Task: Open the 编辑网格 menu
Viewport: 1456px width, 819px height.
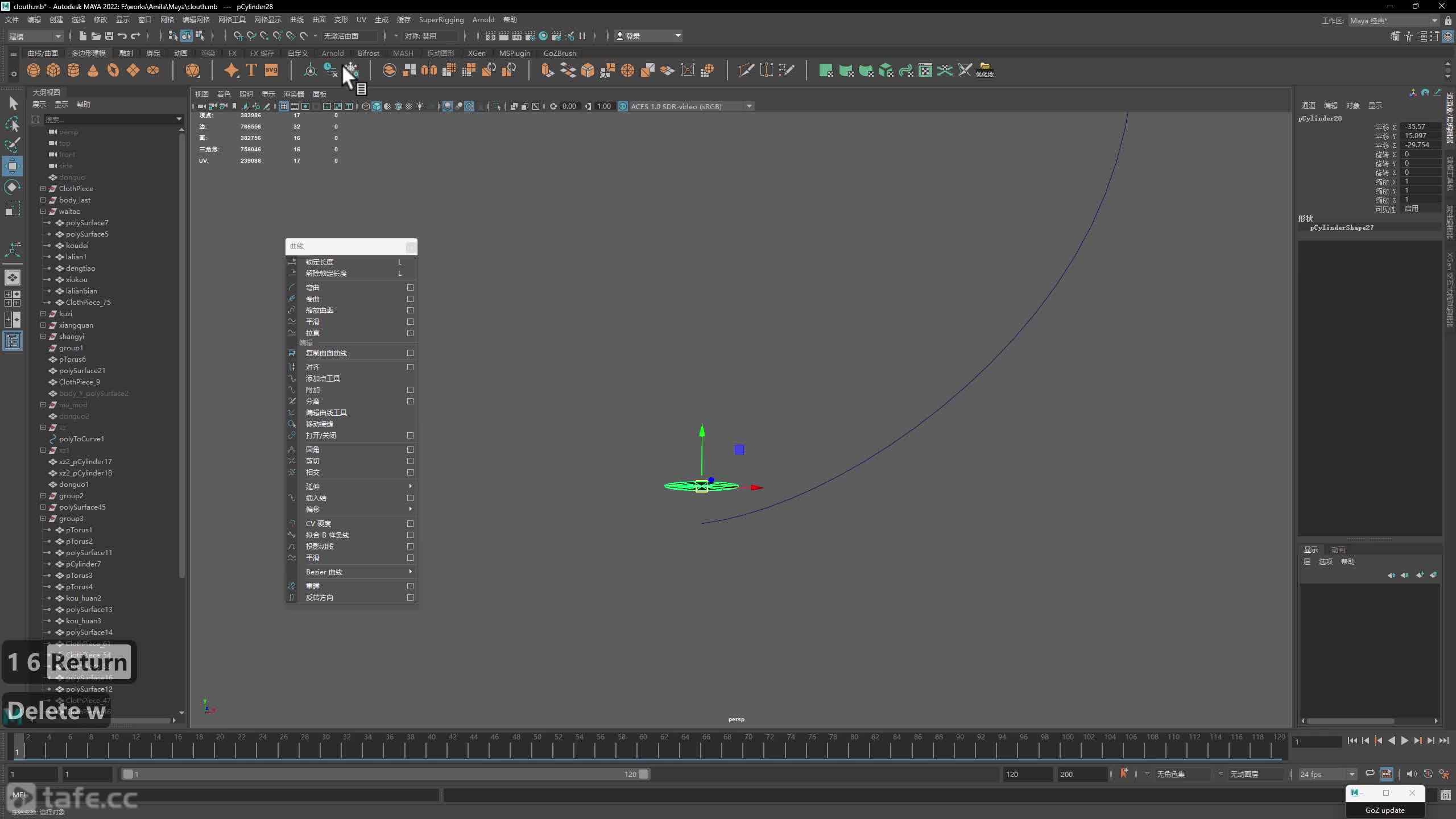Action: [196, 20]
